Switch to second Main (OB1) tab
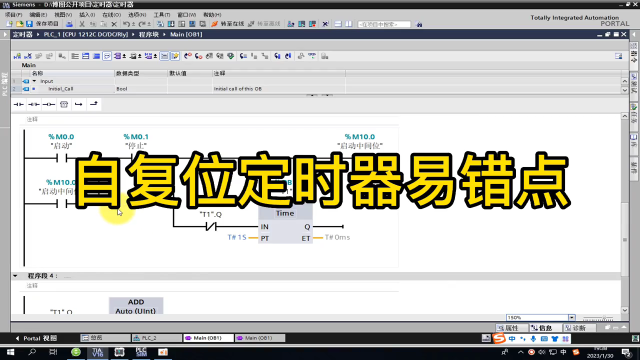Image resolution: width=640 pixels, height=360 pixels. [x=260, y=338]
